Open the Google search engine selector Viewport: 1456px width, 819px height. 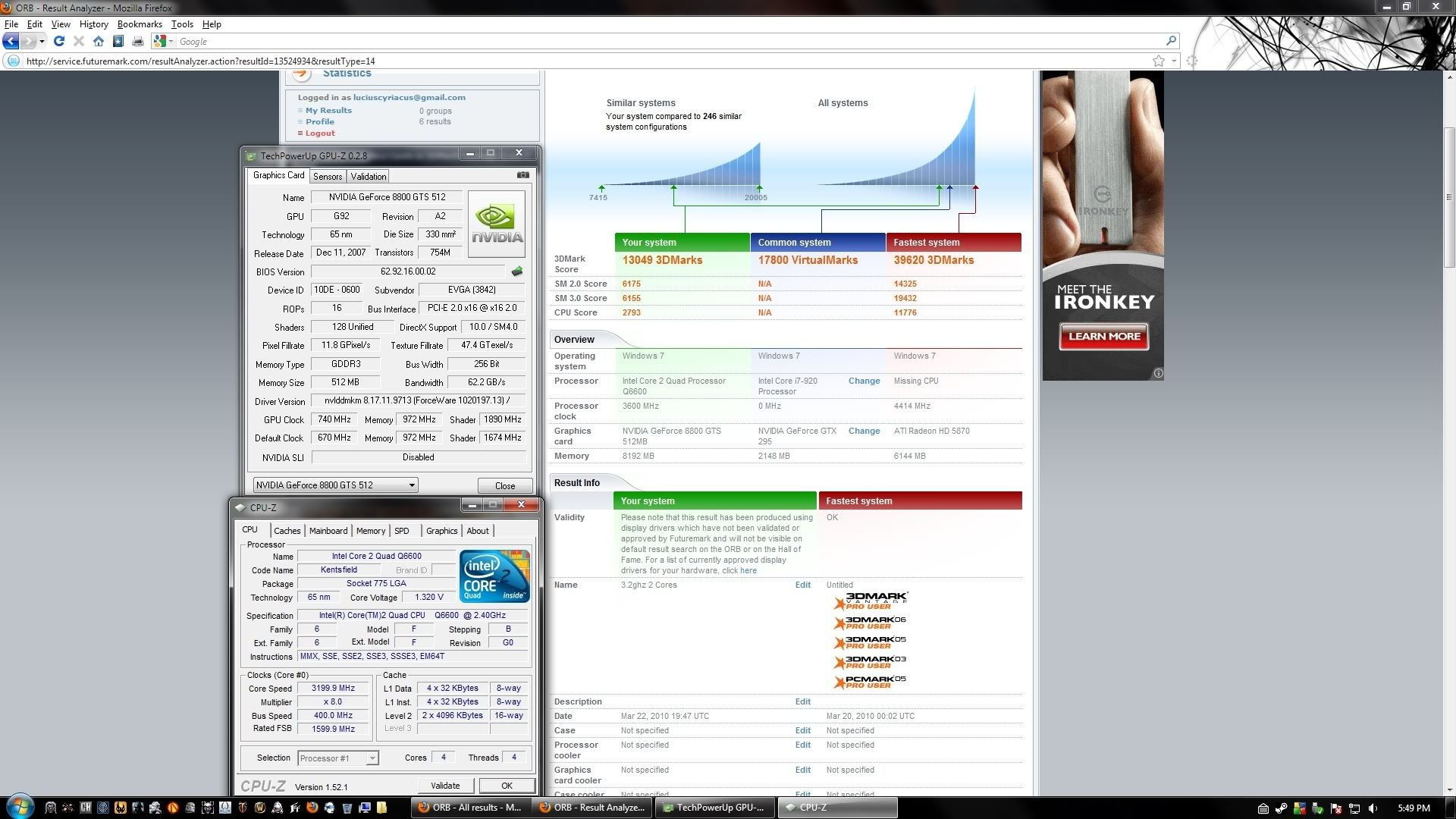click(x=163, y=41)
